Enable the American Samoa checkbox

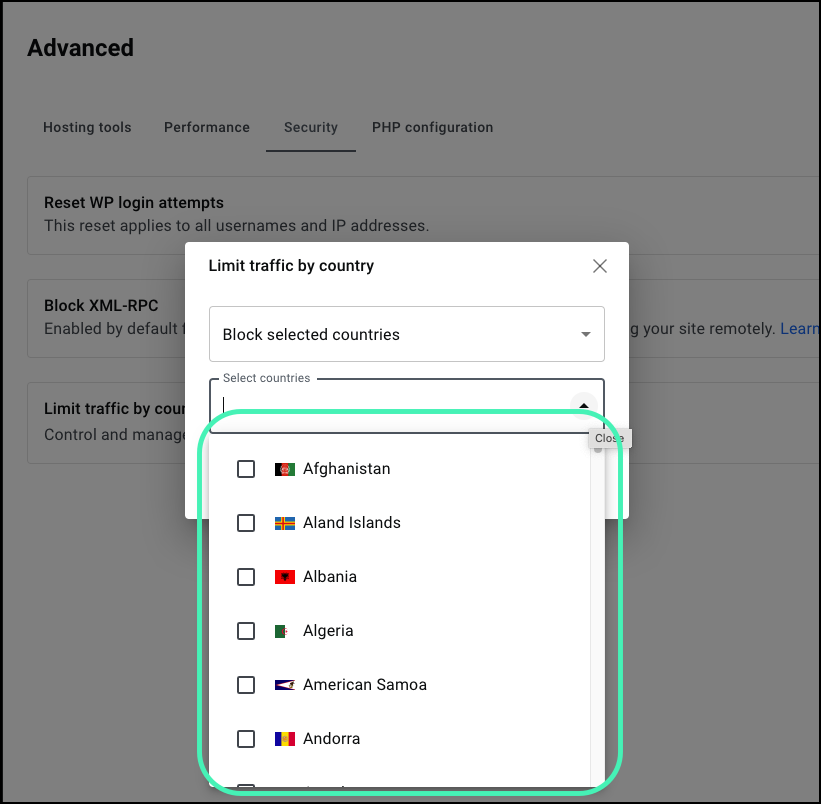click(x=246, y=685)
